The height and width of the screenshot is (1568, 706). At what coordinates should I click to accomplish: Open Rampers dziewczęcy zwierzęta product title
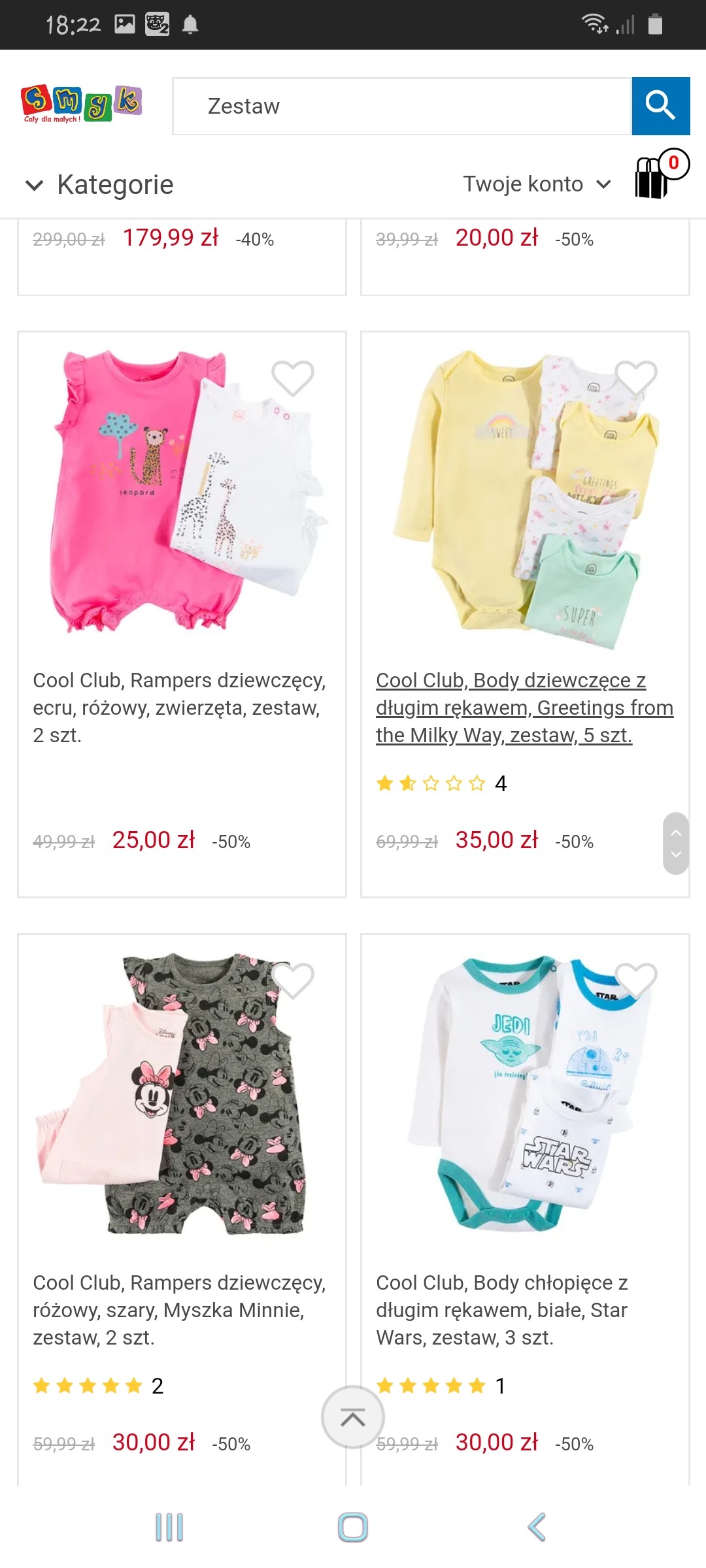pyautogui.click(x=179, y=708)
